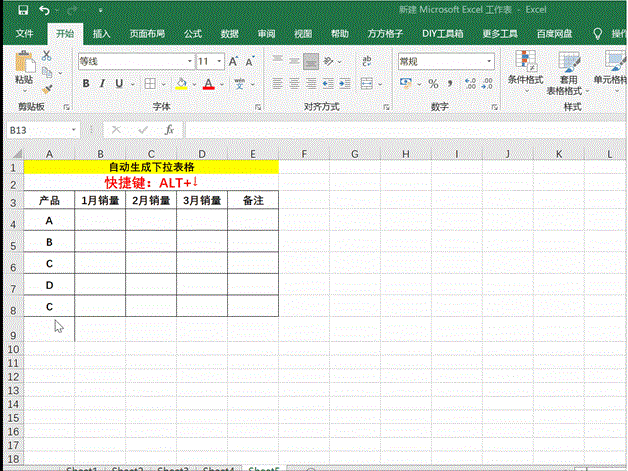The height and width of the screenshot is (471, 628).
Task: Switch to the 公式 (Formulas) tab
Action: pyautogui.click(x=193, y=33)
